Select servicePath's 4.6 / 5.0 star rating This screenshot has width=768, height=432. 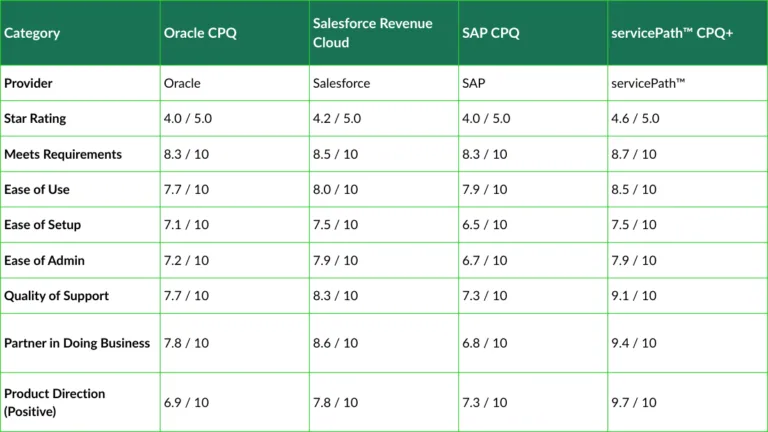tap(635, 118)
